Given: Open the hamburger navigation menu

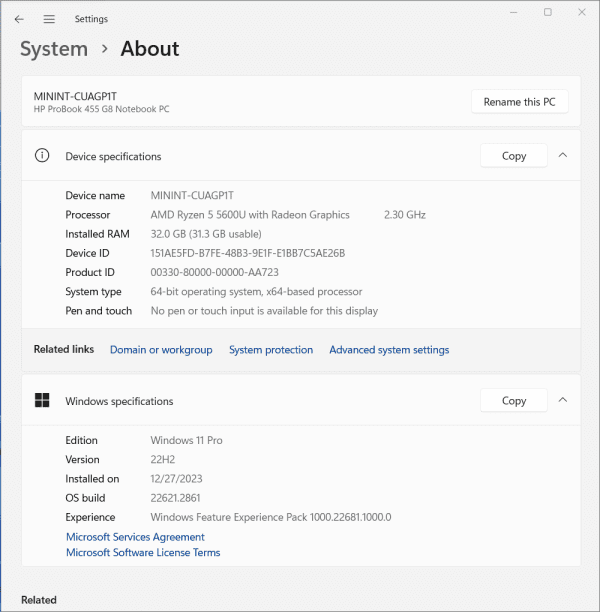Looking at the screenshot, I should (x=49, y=19).
